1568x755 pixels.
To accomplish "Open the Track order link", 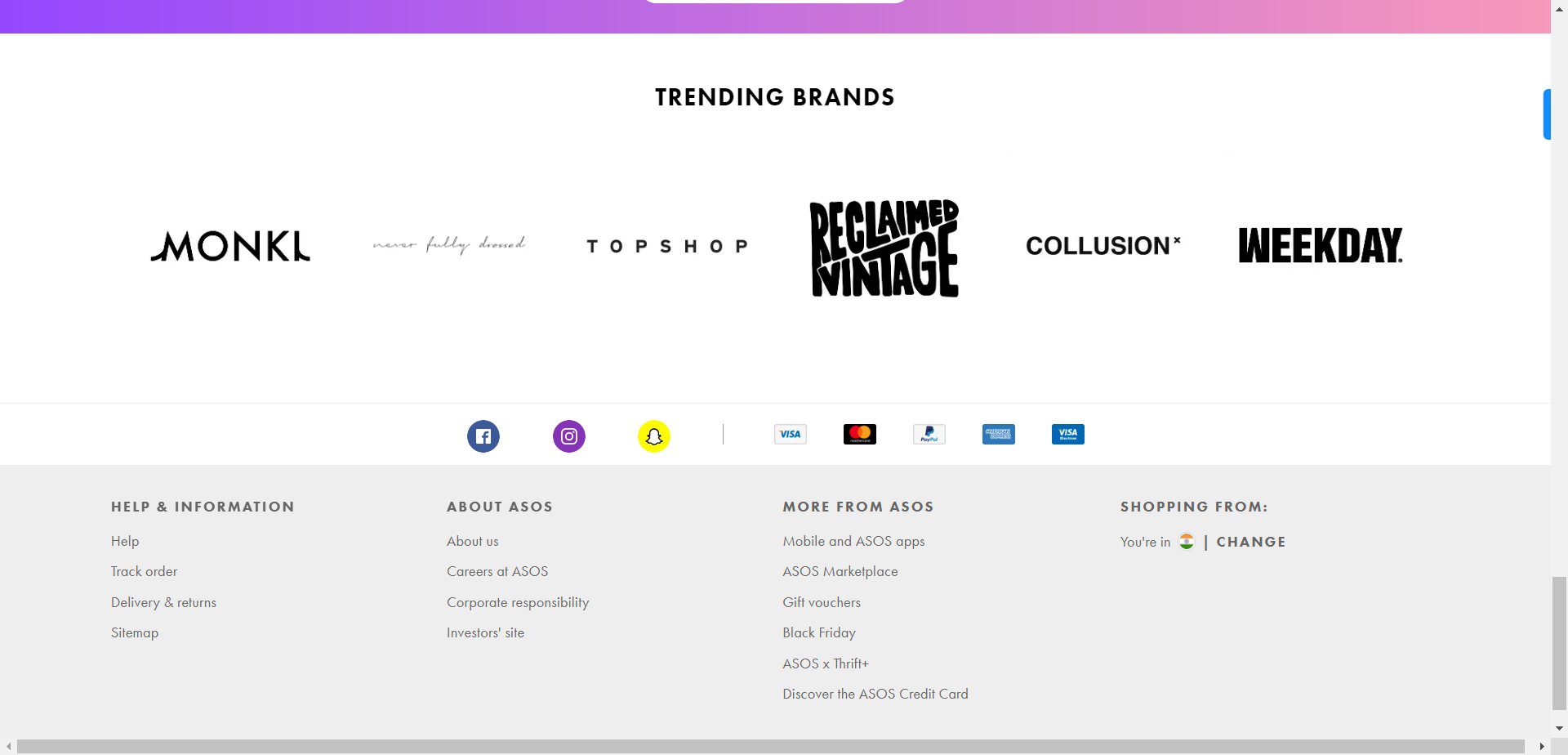I will point(144,572).
